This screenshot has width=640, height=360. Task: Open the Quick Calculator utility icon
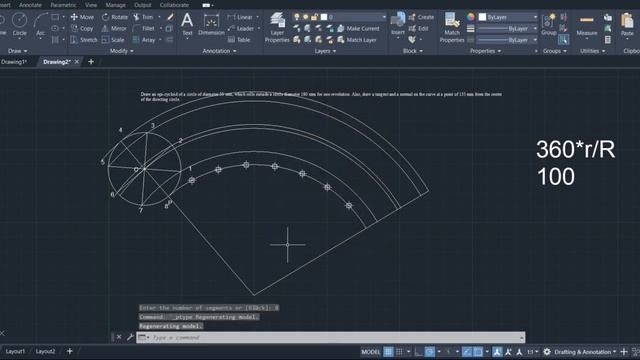click(608, 40)
